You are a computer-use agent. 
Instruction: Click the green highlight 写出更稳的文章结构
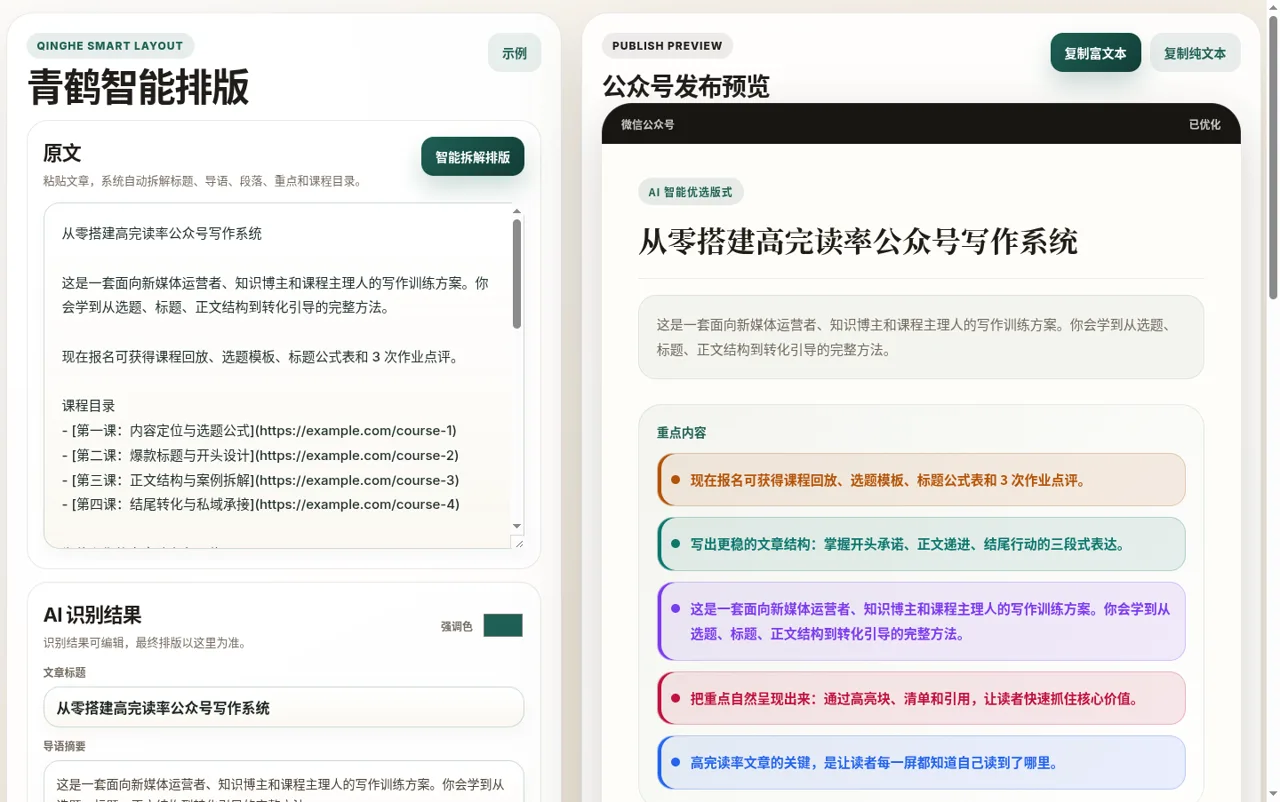(921, 544)
